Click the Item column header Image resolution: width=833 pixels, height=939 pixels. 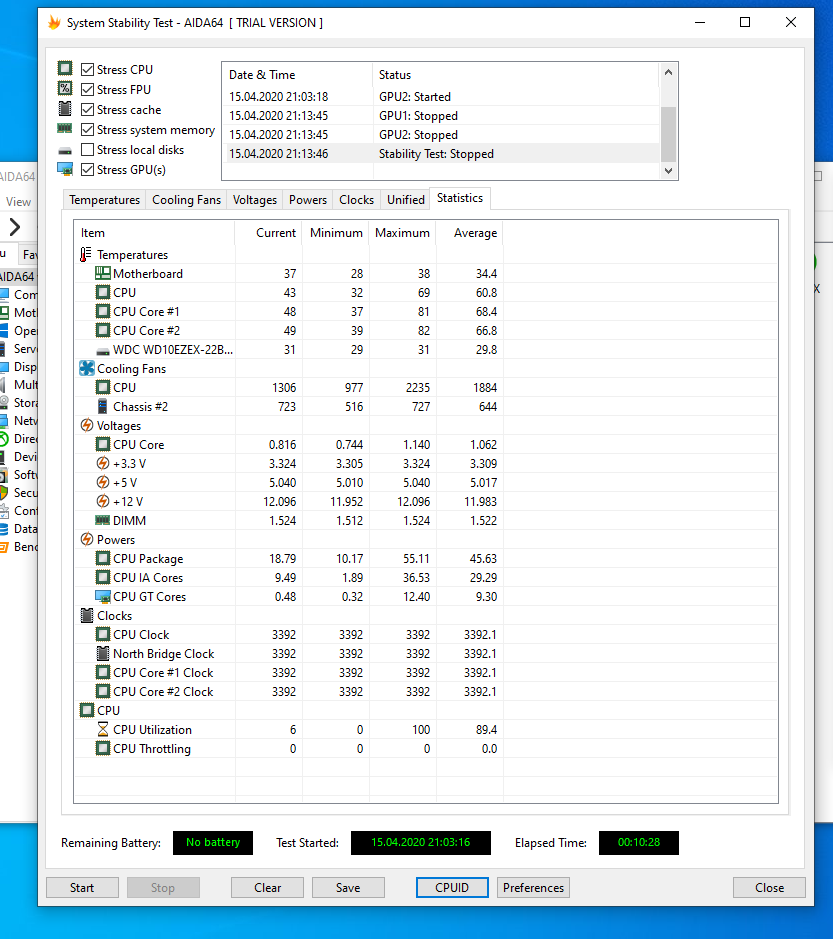tap(154, 233)
